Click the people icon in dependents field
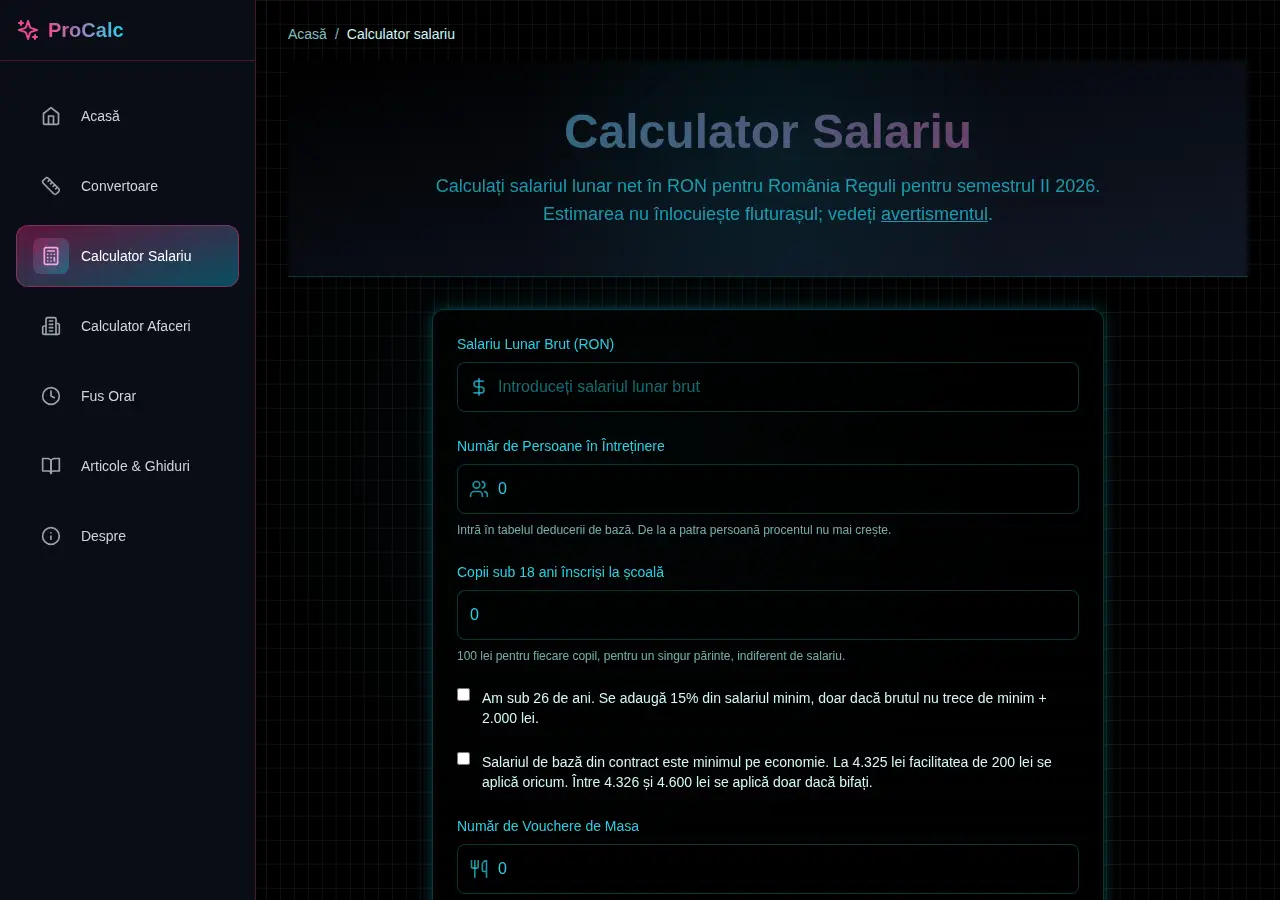The image size is (1280, 900). point(479,489)
